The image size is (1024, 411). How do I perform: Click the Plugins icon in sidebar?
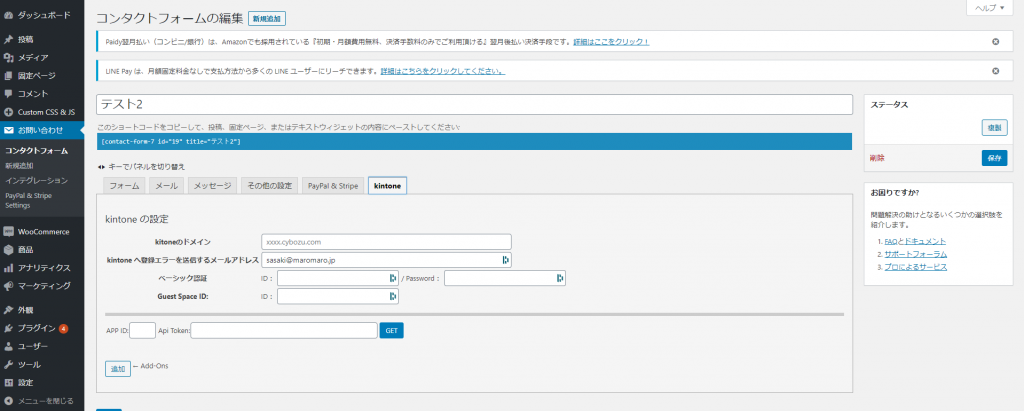point(9,328)
